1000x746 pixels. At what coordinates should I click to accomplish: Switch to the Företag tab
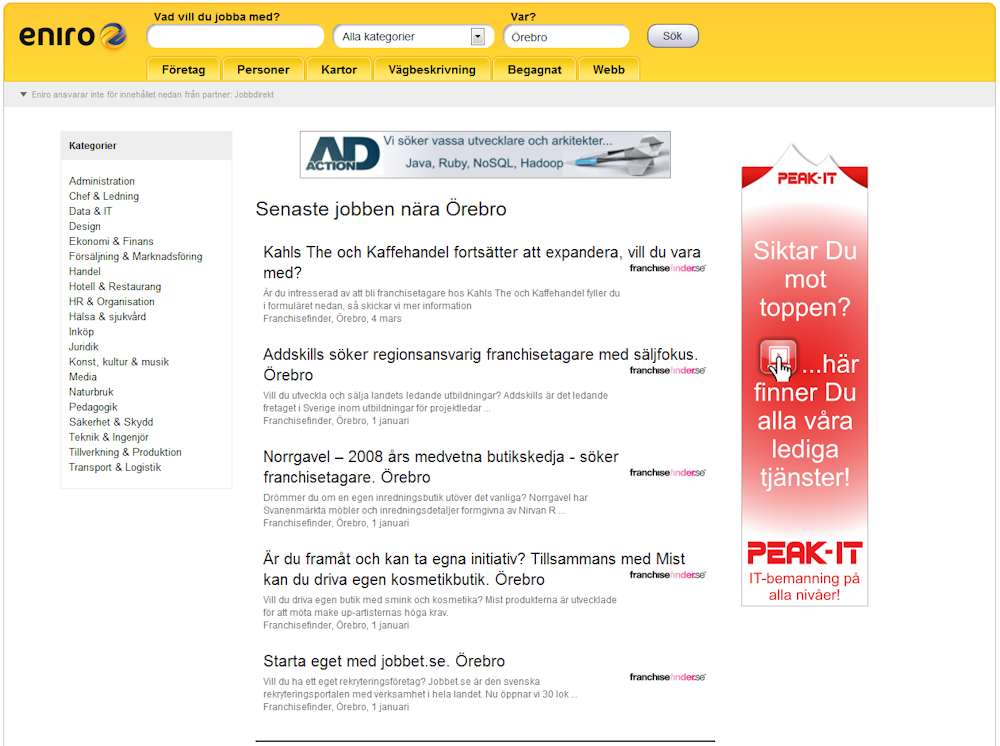coord(183,69)
